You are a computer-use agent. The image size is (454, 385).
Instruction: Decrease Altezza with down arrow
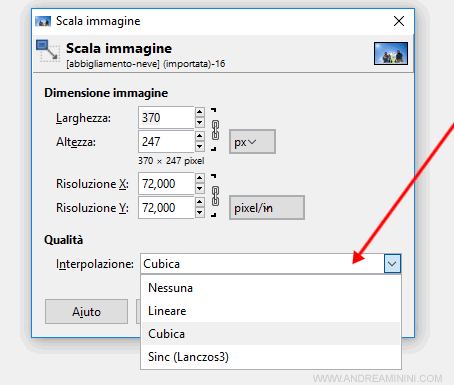(x=200, y=146)
